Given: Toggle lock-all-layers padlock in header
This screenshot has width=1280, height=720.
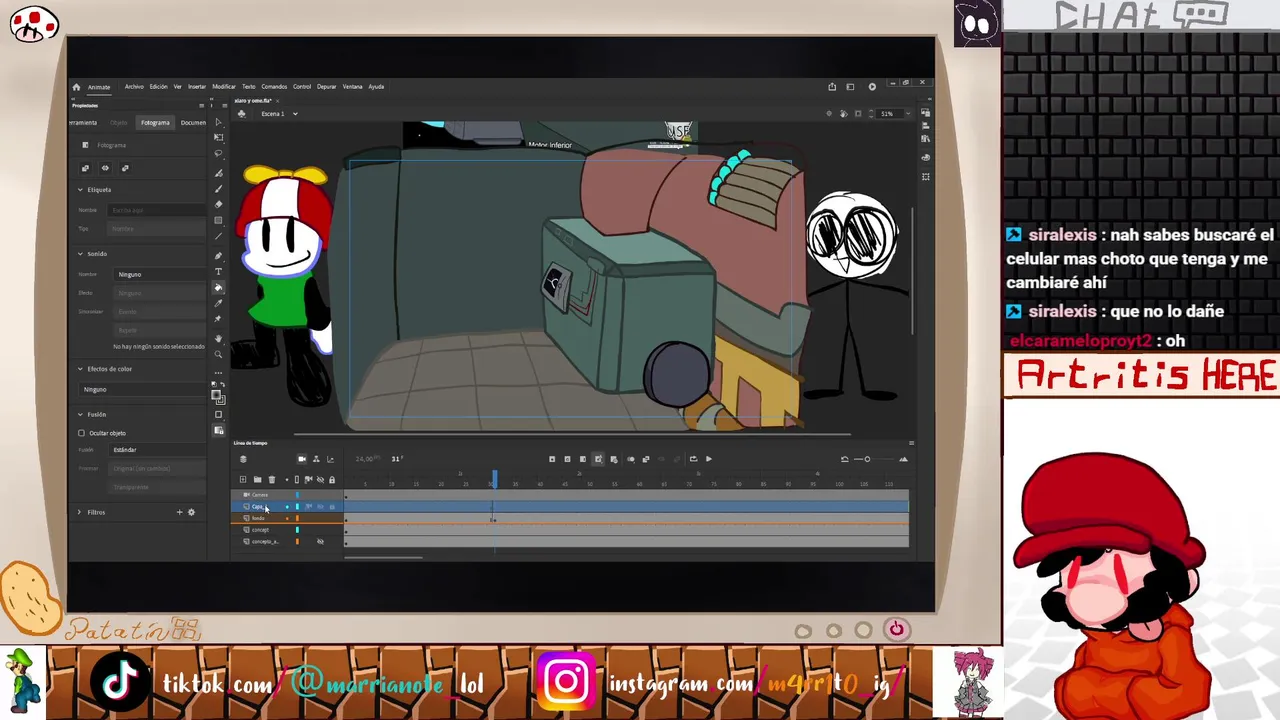Looking at the screenshot, I should [332, 479].
